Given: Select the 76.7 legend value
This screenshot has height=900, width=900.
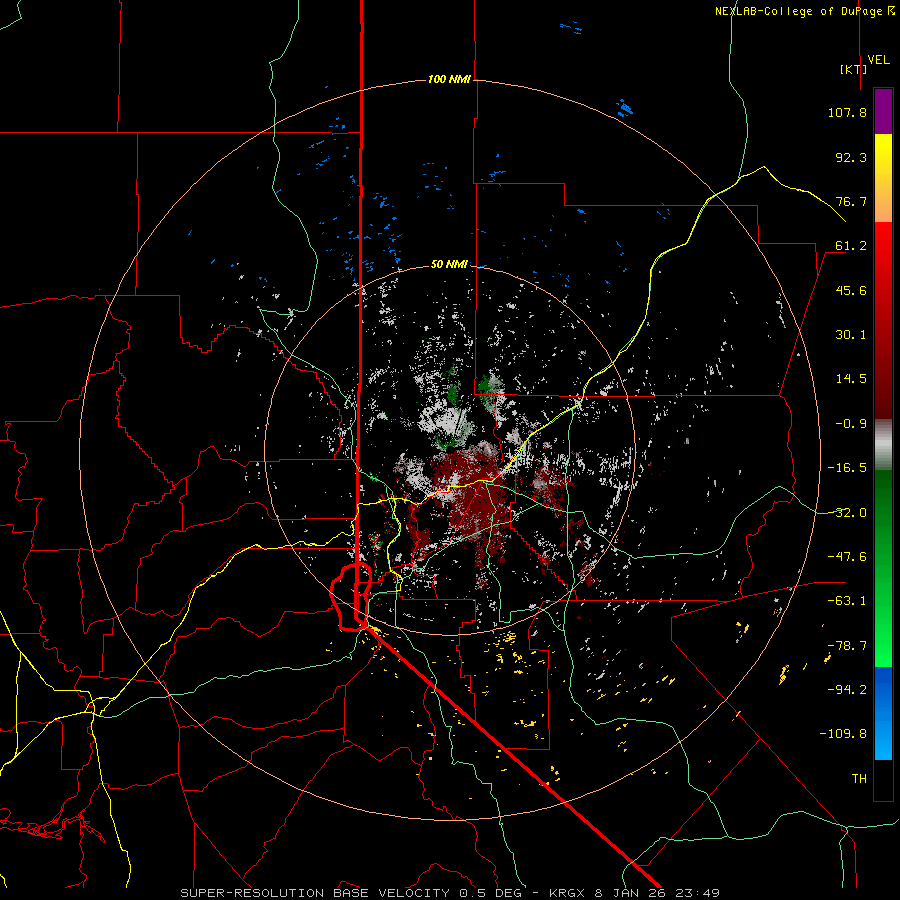Looking at the screenshot, I should tap(851, 201).
